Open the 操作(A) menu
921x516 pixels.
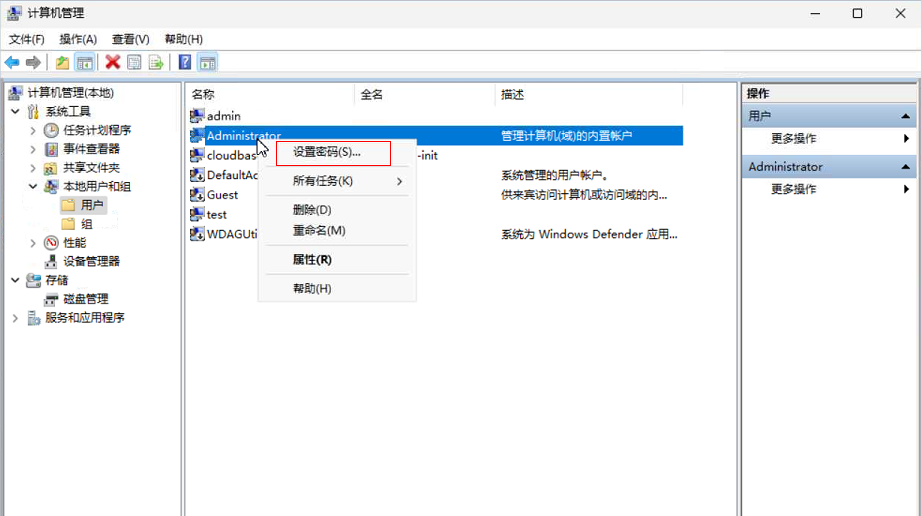(x=78, y=39)
